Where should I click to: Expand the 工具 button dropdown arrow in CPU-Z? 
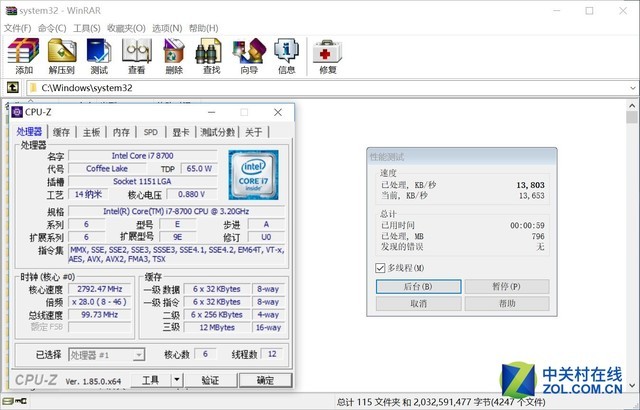tap(177, 380)
